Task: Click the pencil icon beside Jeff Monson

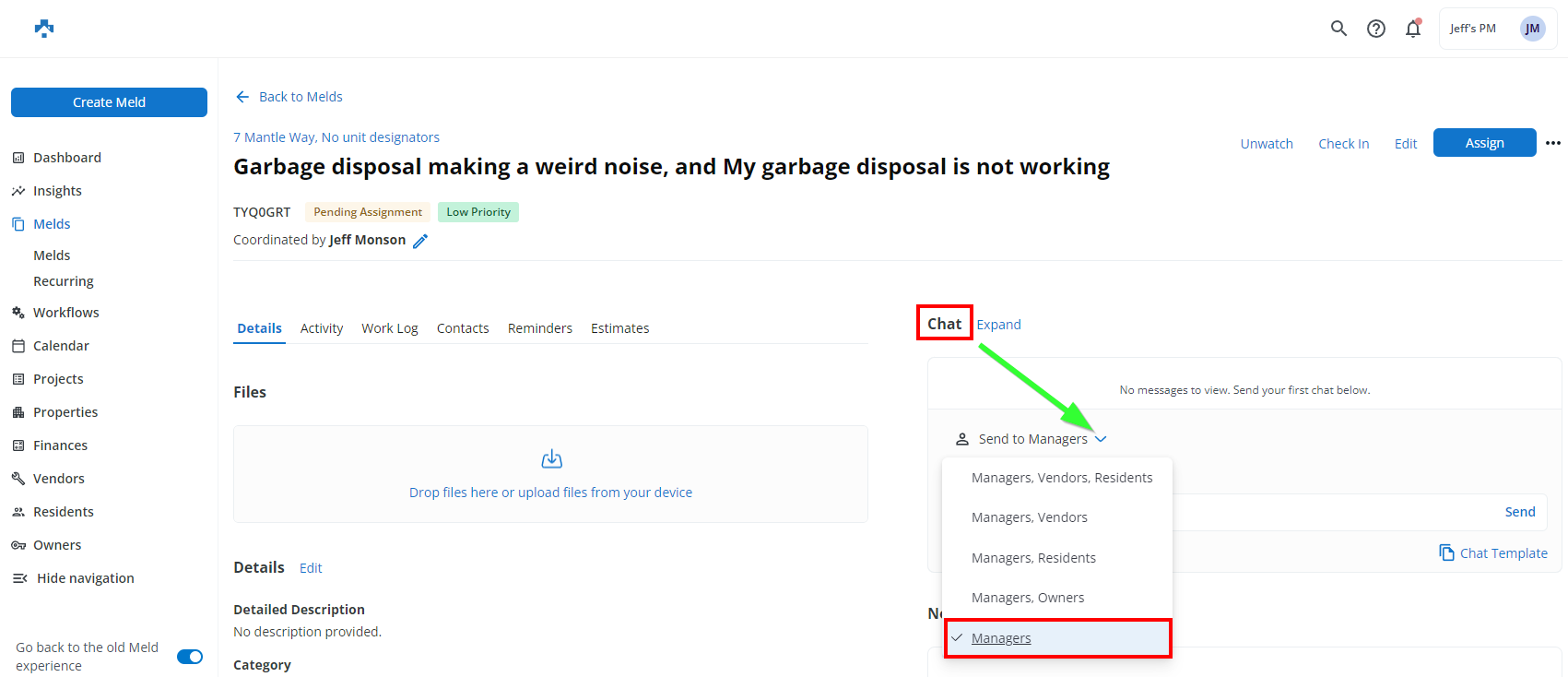Action: pos(420,241)
